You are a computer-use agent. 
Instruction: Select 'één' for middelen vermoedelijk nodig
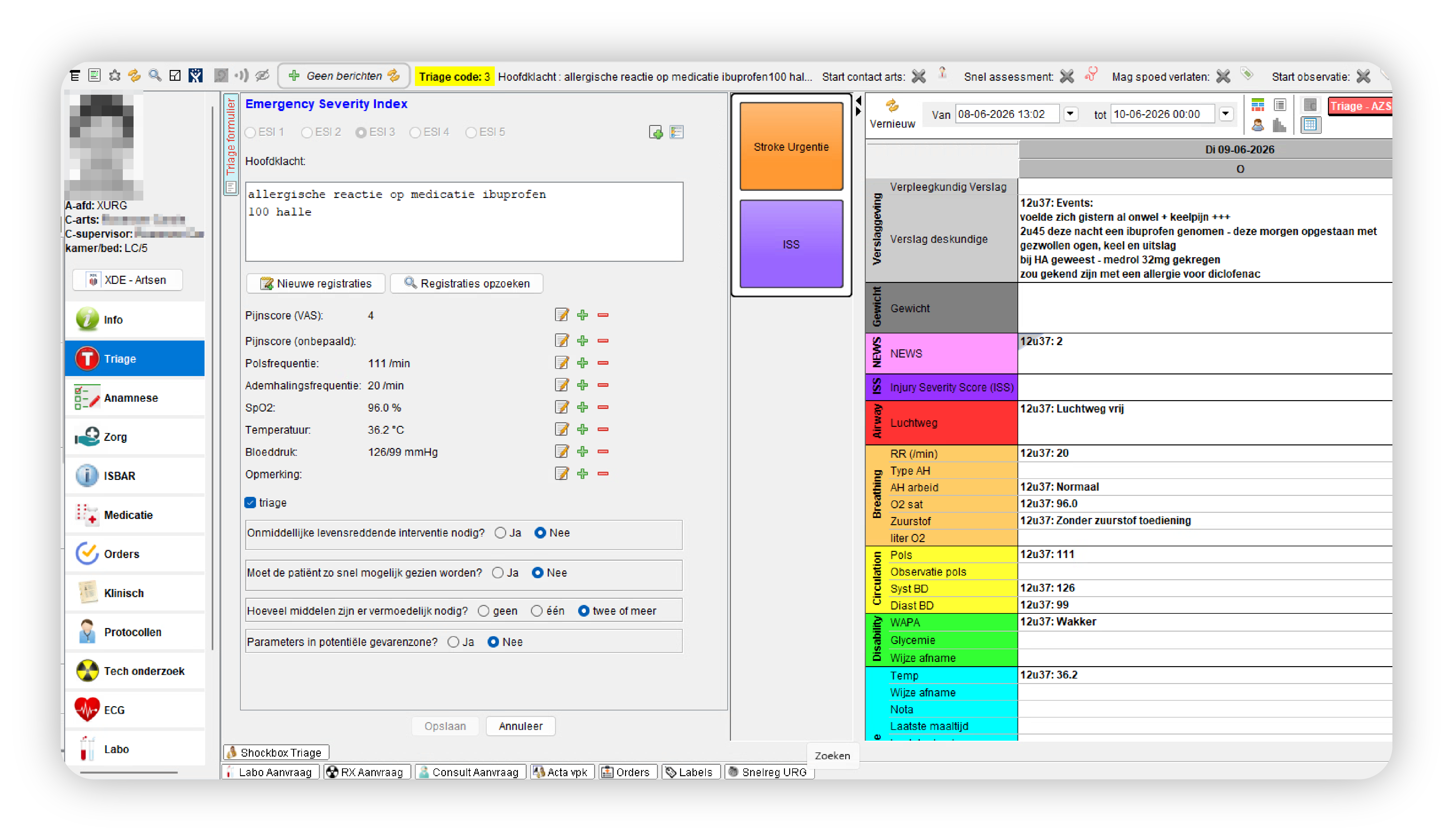(537, 611)
